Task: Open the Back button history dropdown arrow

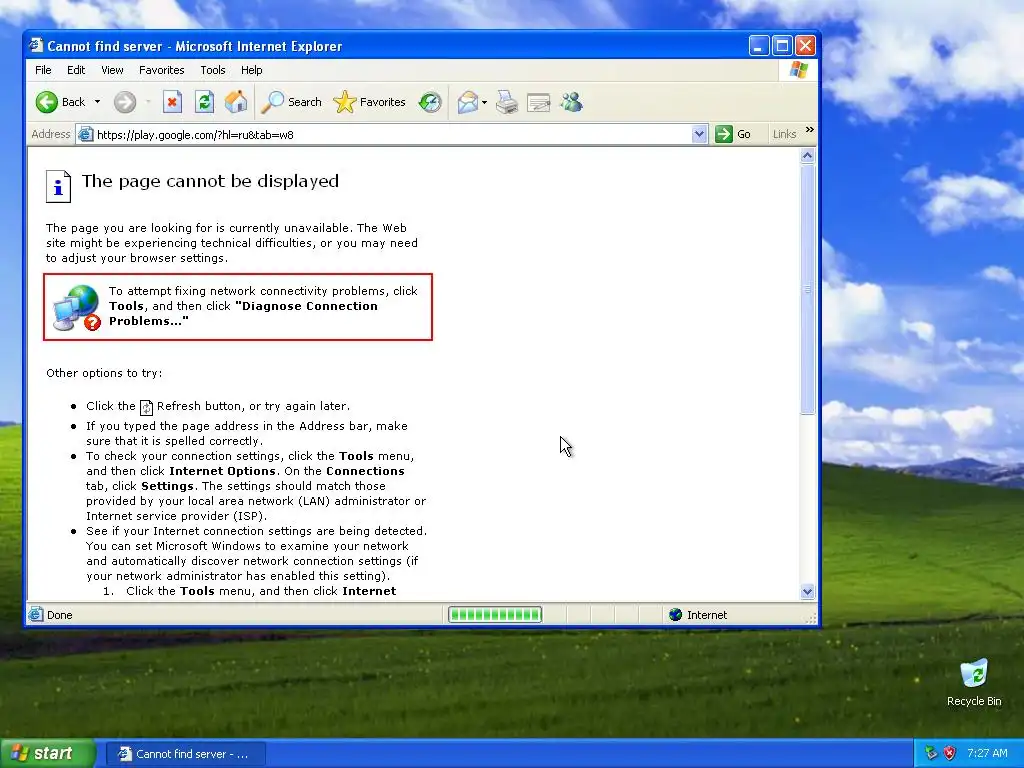Action: (97, 102)
